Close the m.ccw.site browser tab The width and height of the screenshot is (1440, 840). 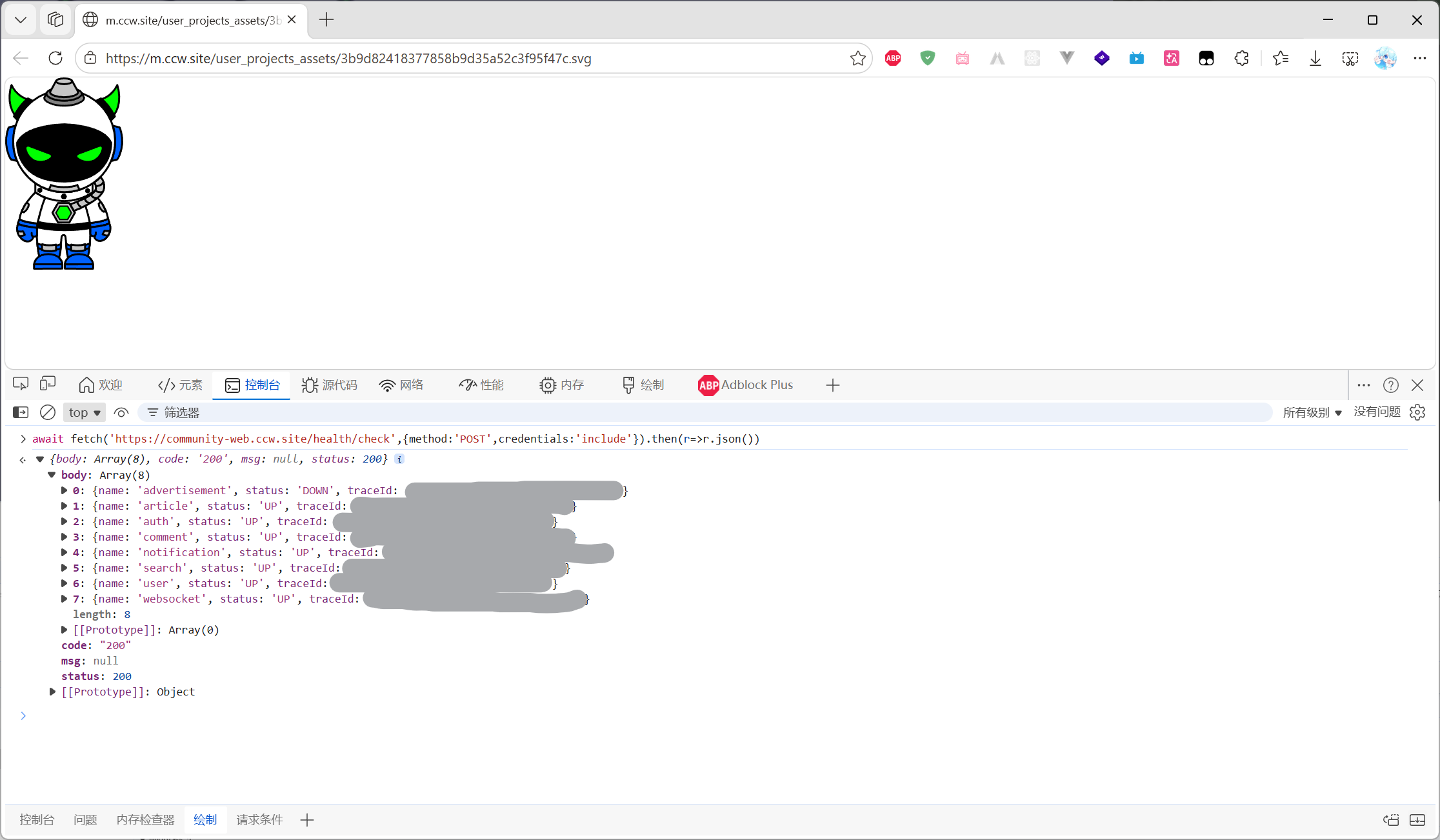[292, 20]
